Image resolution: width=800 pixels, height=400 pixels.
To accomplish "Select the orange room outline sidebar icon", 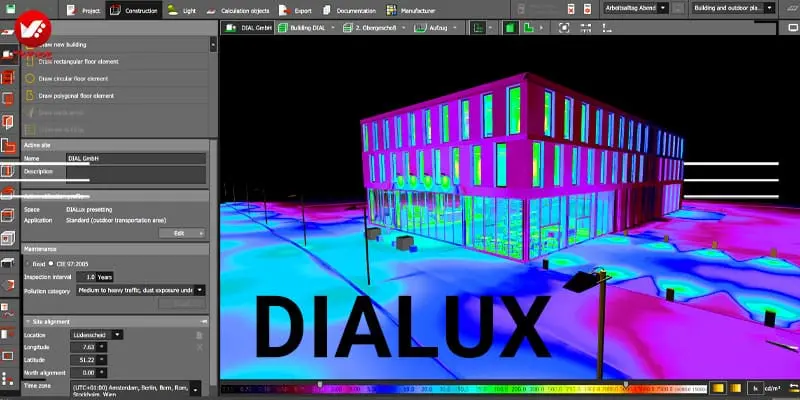I will pyautogui.click(x=8, y=146).
